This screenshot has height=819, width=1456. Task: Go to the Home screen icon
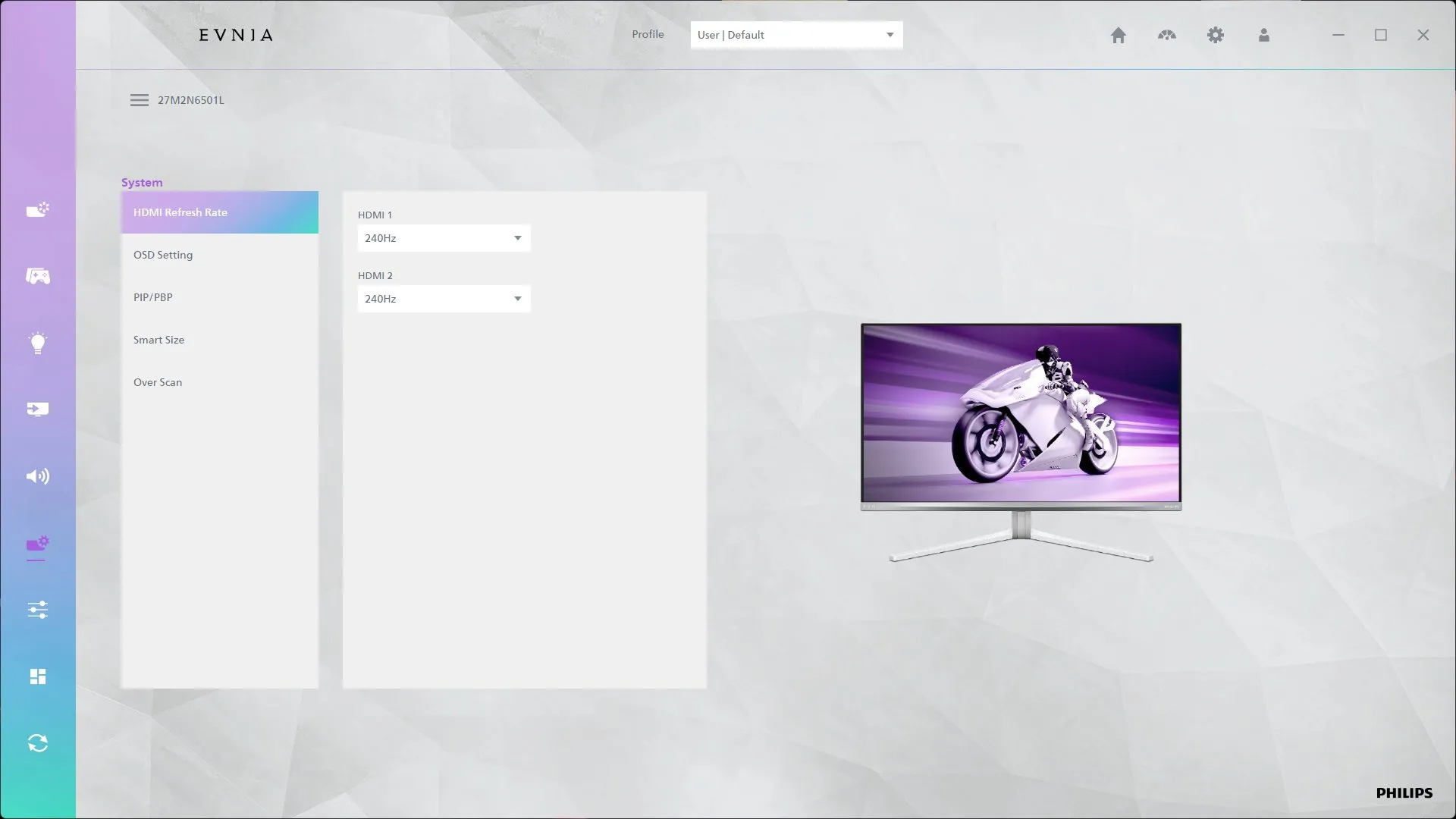click(x=1118, y=35)
